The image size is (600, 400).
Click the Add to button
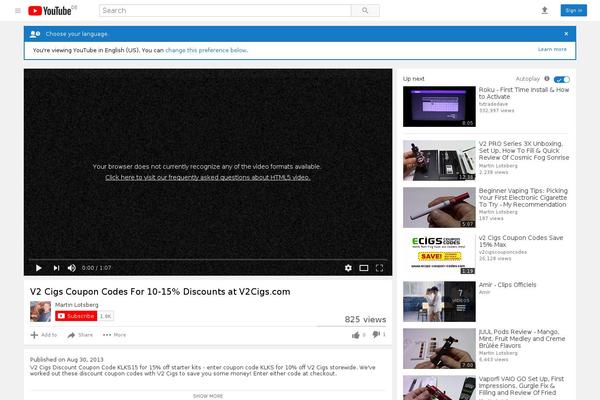pos(44,335)
